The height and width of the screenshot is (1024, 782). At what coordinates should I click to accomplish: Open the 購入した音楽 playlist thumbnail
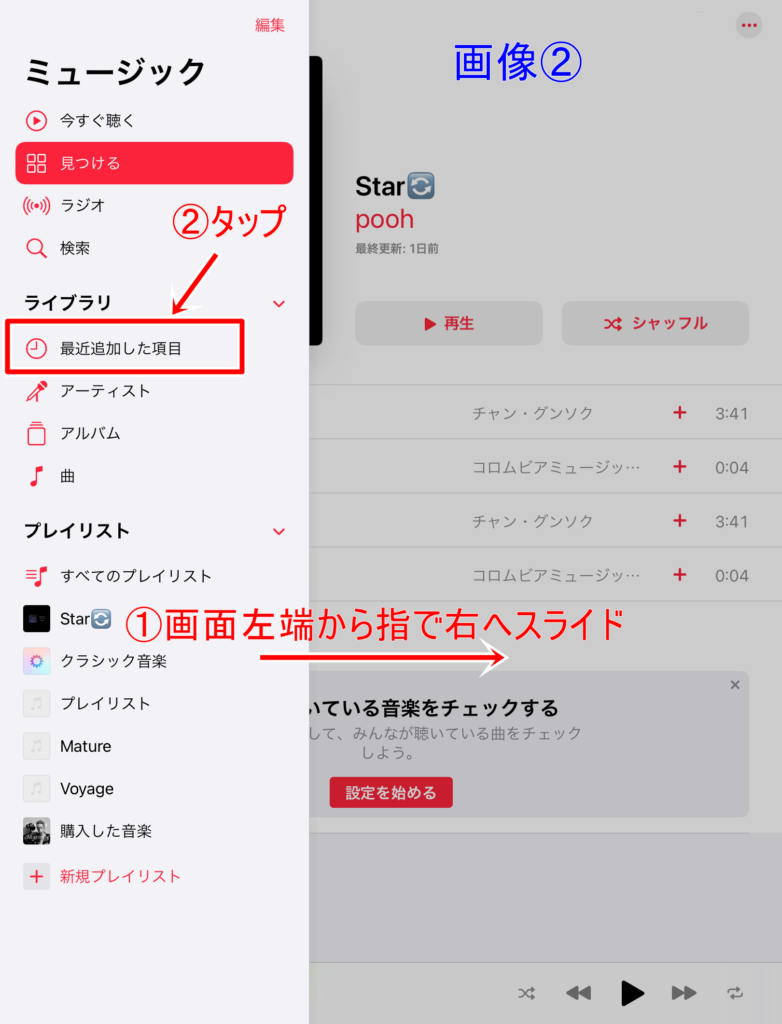37,831
